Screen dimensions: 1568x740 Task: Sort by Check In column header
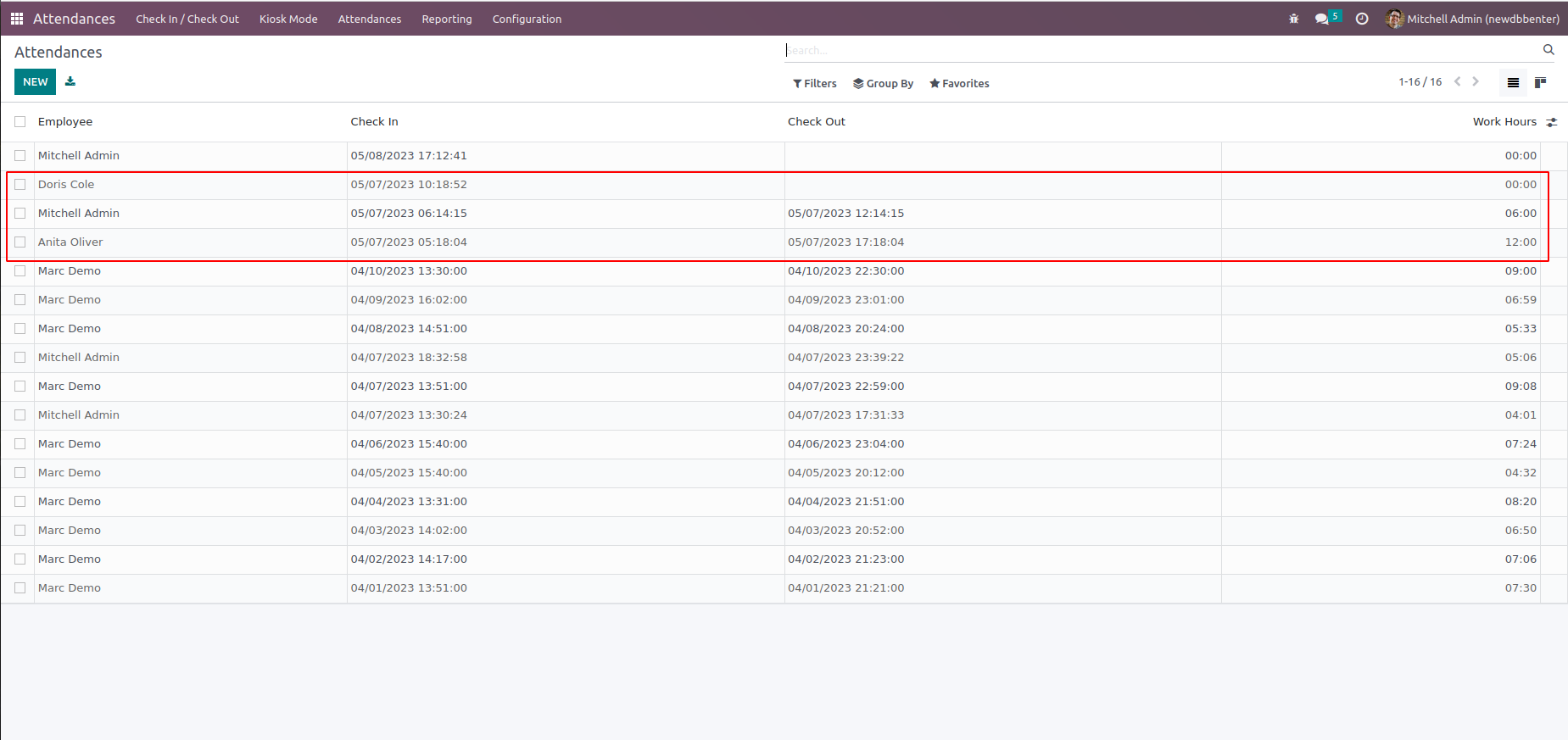pyautogui.click(x=374, y=122)
